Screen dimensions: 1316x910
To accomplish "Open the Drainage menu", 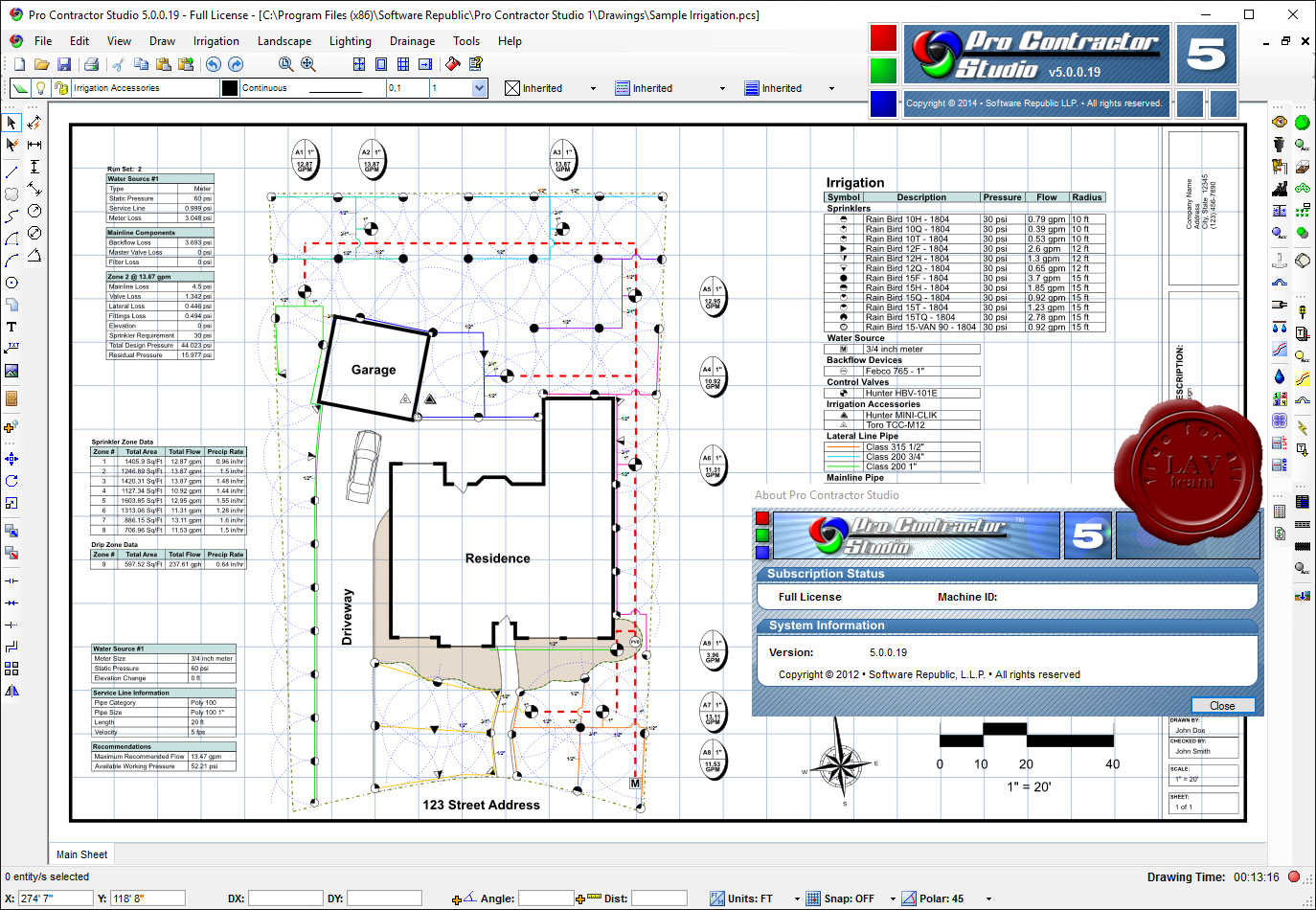I will pyautogui.click(x=413, y=41).
